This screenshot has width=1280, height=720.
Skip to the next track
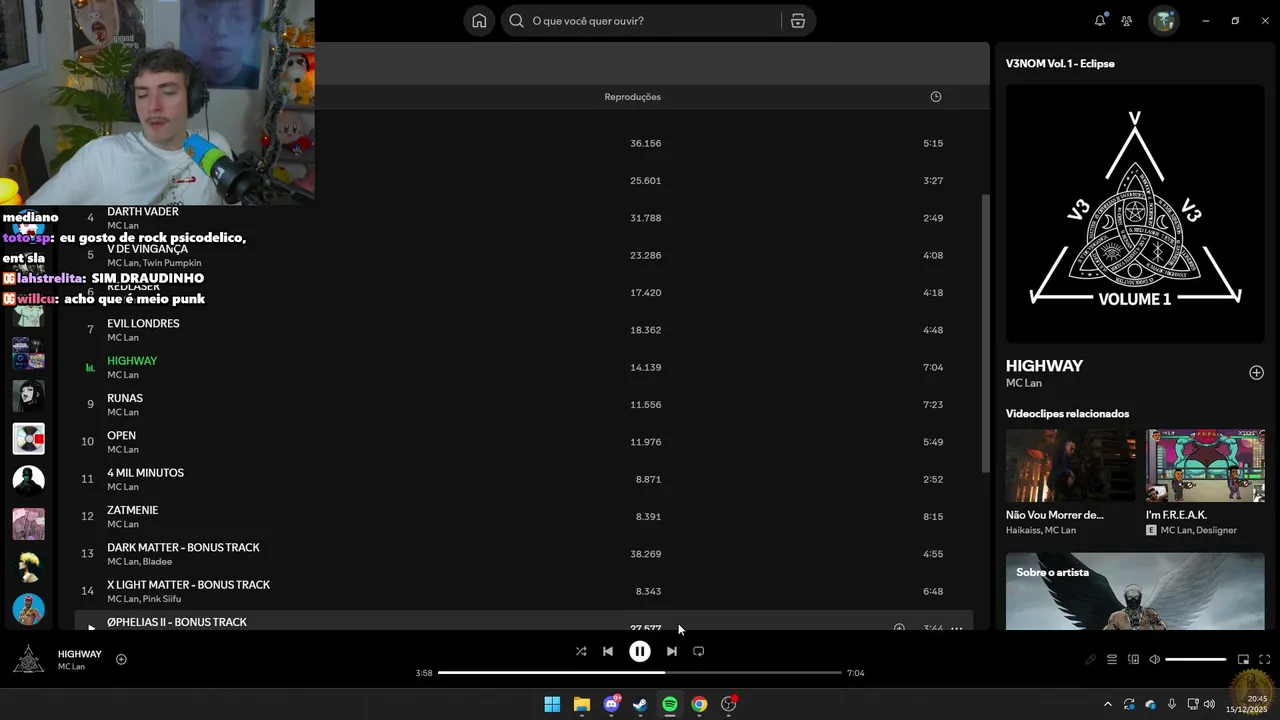pyautogui.click(x=672, y=651)
